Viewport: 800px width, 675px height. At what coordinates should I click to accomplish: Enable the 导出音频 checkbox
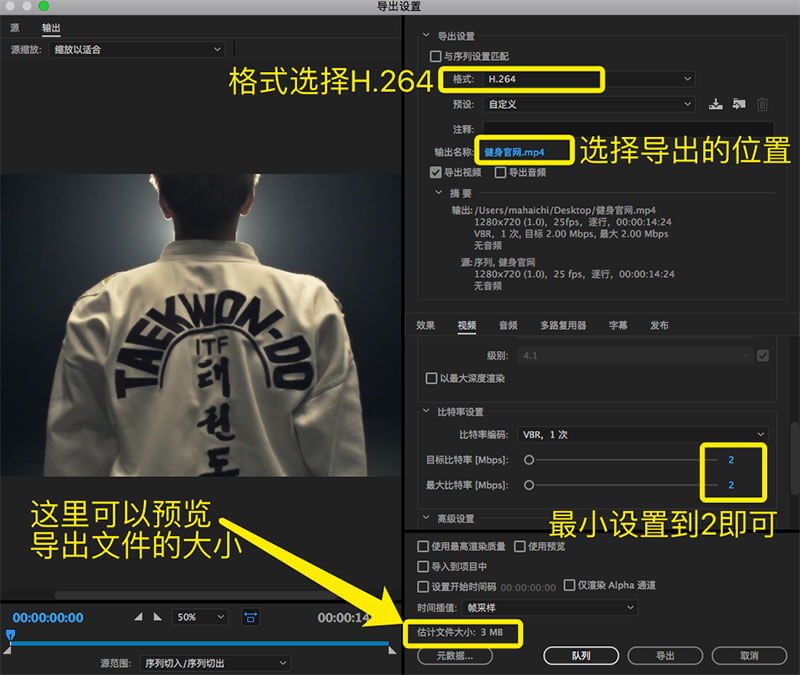(501, 172)
